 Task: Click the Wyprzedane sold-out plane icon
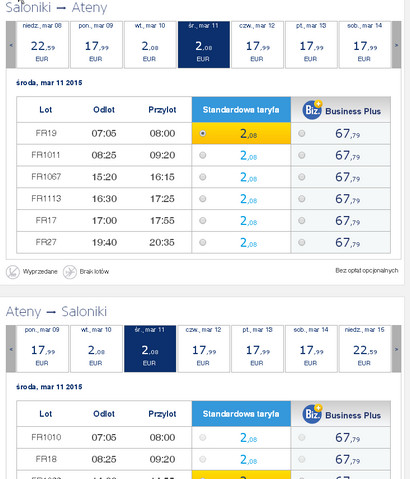point(13,272)
